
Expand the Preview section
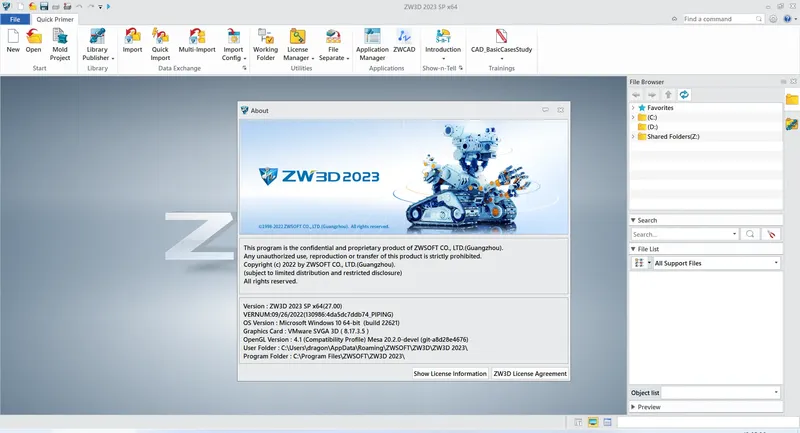coord(633,407)
